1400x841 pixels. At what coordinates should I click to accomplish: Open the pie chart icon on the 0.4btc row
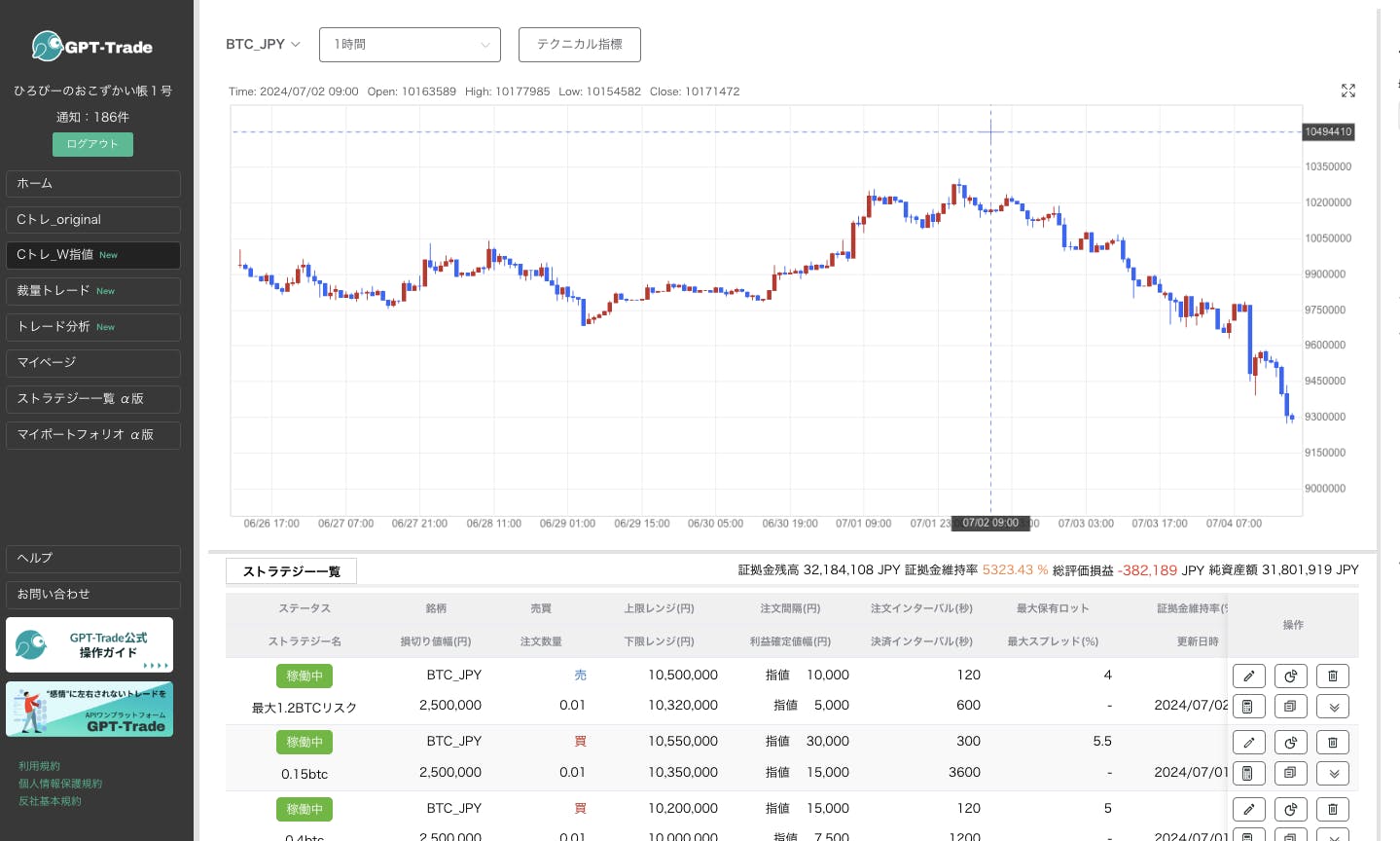[1290, 809]
